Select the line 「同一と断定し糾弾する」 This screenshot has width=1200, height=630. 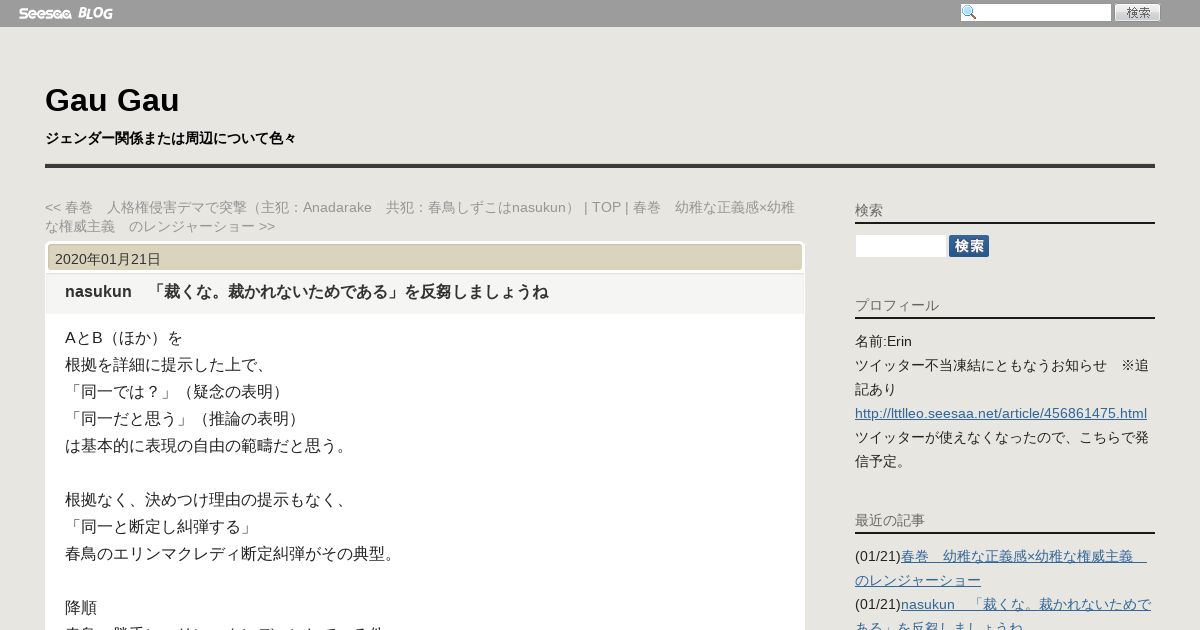[x=160, y=527]
